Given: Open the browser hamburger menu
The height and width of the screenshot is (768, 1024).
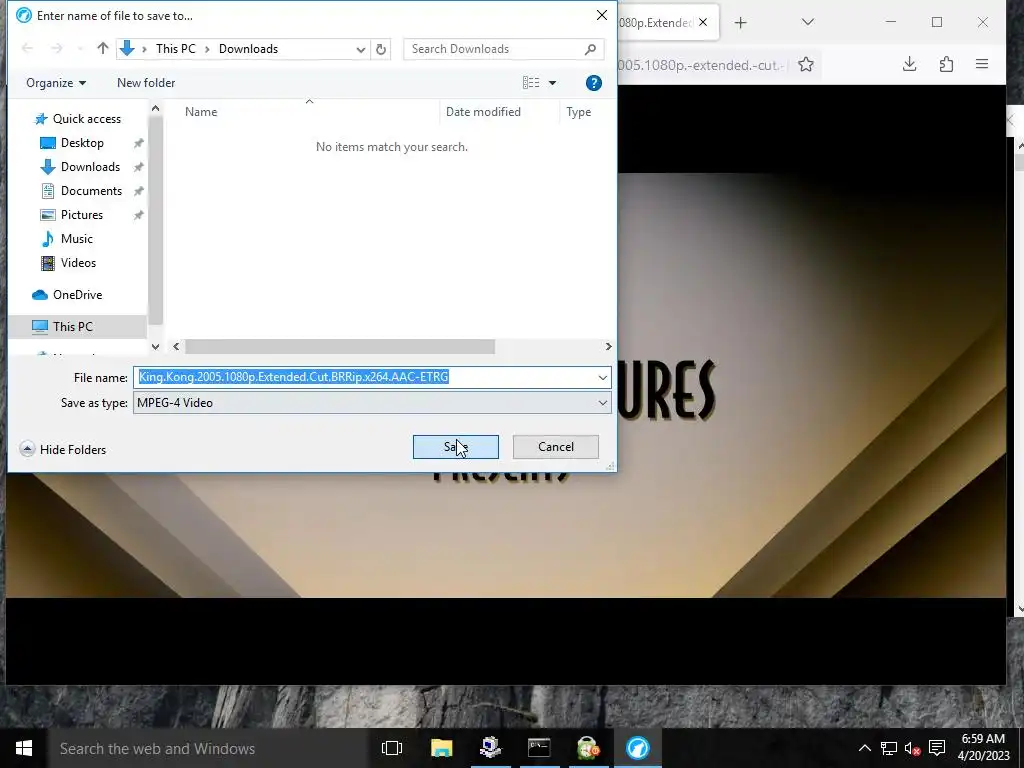Looking at the screenshot, I should (982, 64).
